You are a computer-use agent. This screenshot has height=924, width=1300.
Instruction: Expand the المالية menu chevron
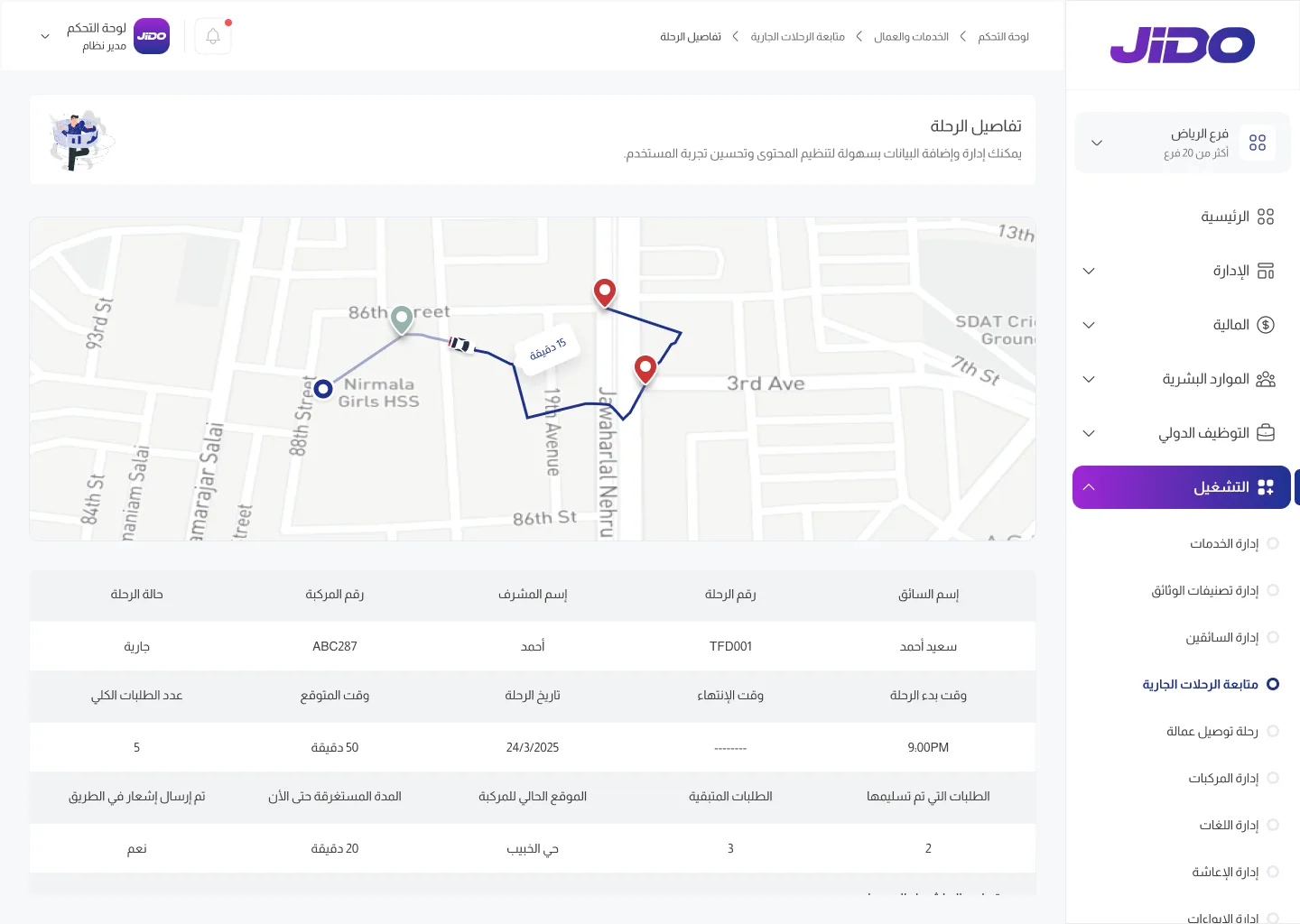click(x=1089, y=325)
